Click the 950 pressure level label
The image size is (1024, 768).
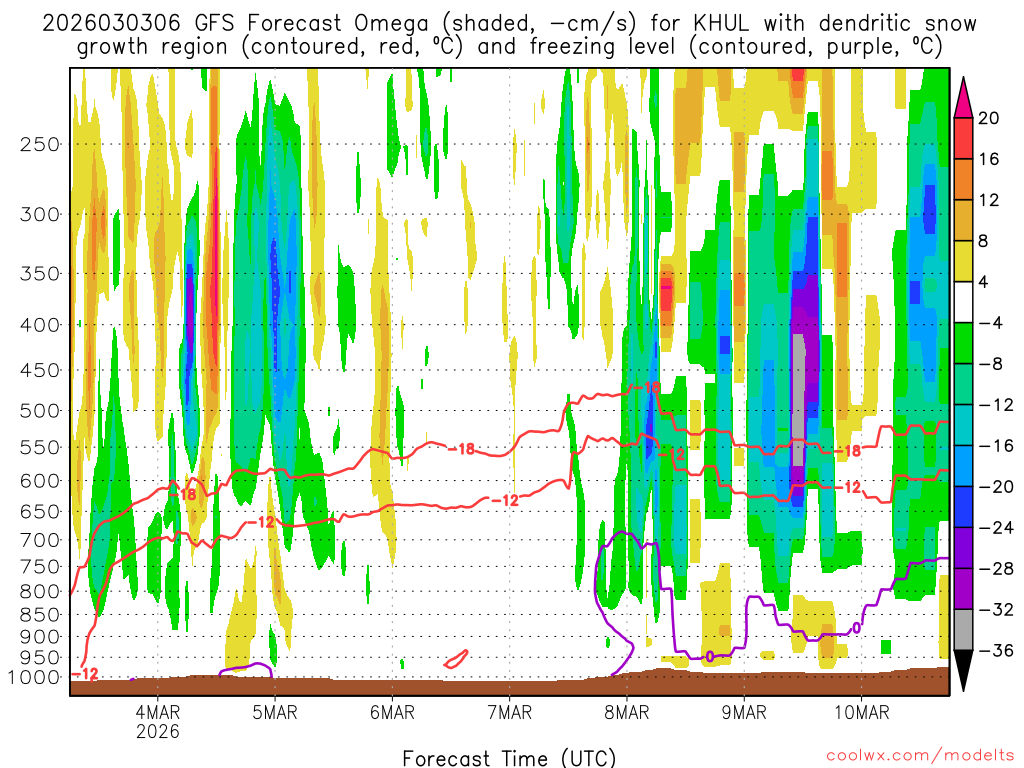click(40, 658)
